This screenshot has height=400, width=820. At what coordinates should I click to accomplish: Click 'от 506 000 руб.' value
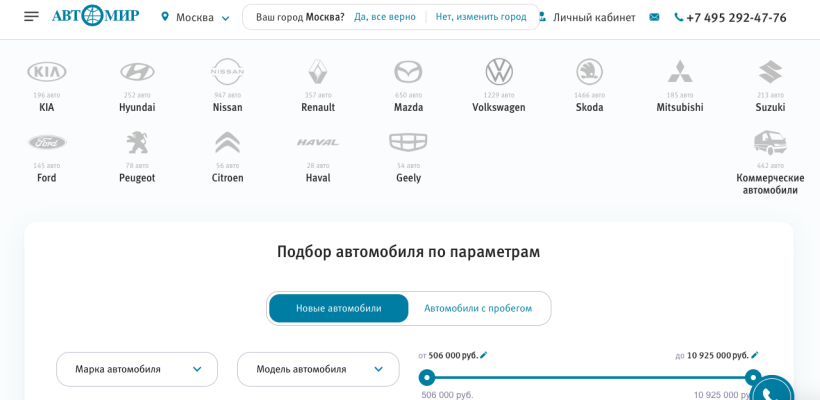[448, 356]
